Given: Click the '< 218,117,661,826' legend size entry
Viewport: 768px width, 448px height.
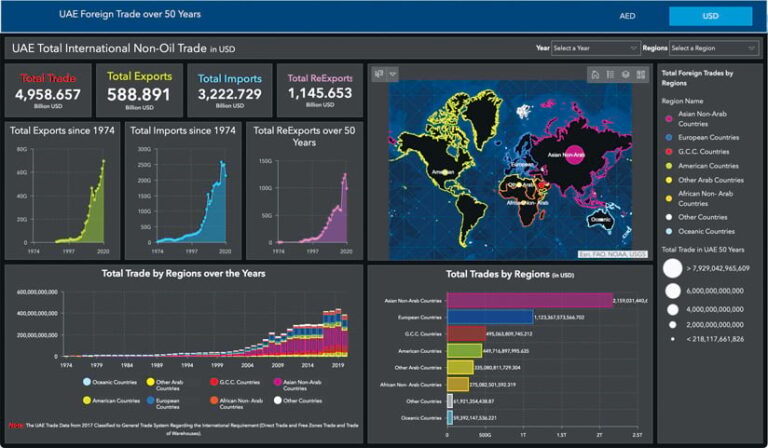Looking at the screenshot, I should pos(708,339).
